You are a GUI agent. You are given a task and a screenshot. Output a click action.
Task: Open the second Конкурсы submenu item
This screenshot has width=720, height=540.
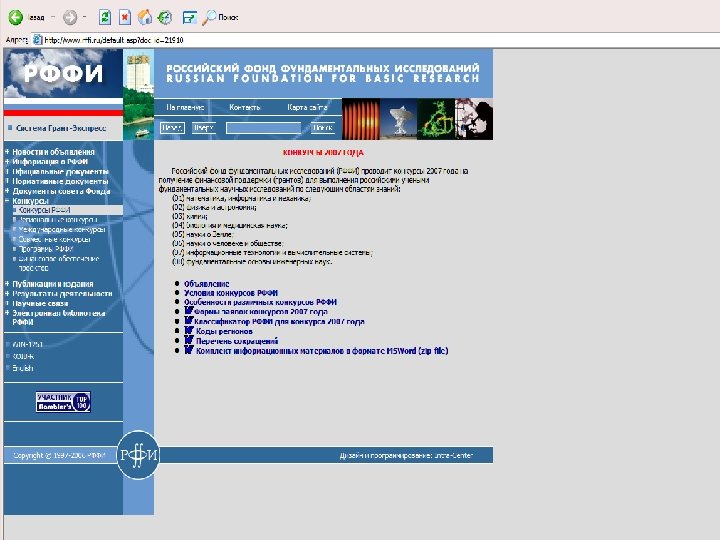[x=58, y=219]
